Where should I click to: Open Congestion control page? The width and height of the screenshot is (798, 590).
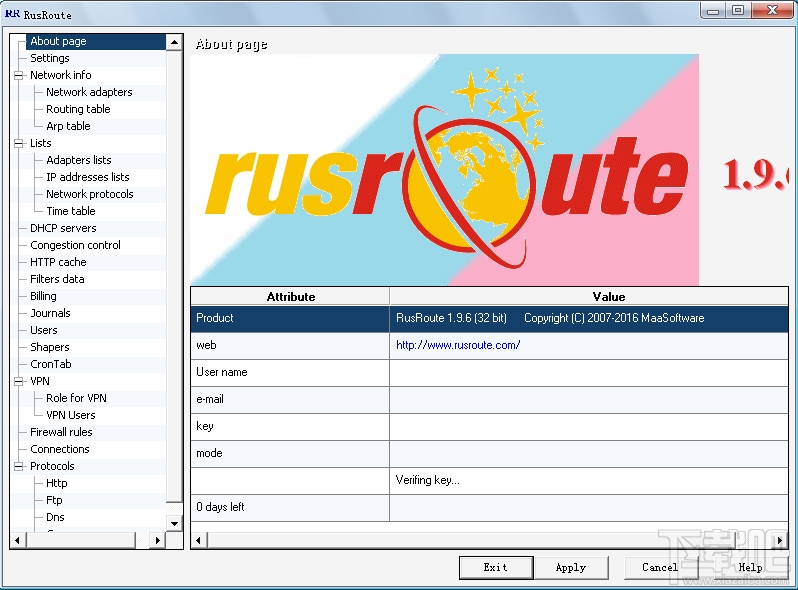(x=75, y=245)
